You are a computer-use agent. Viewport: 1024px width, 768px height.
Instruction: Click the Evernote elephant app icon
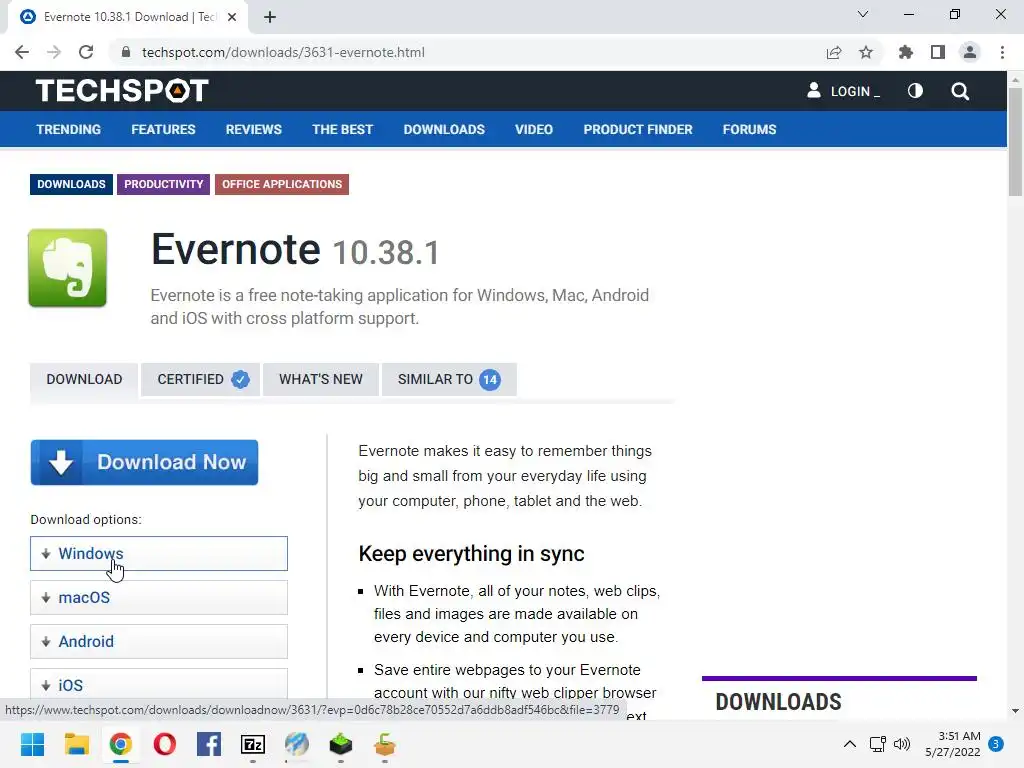[x=68, y=268]
